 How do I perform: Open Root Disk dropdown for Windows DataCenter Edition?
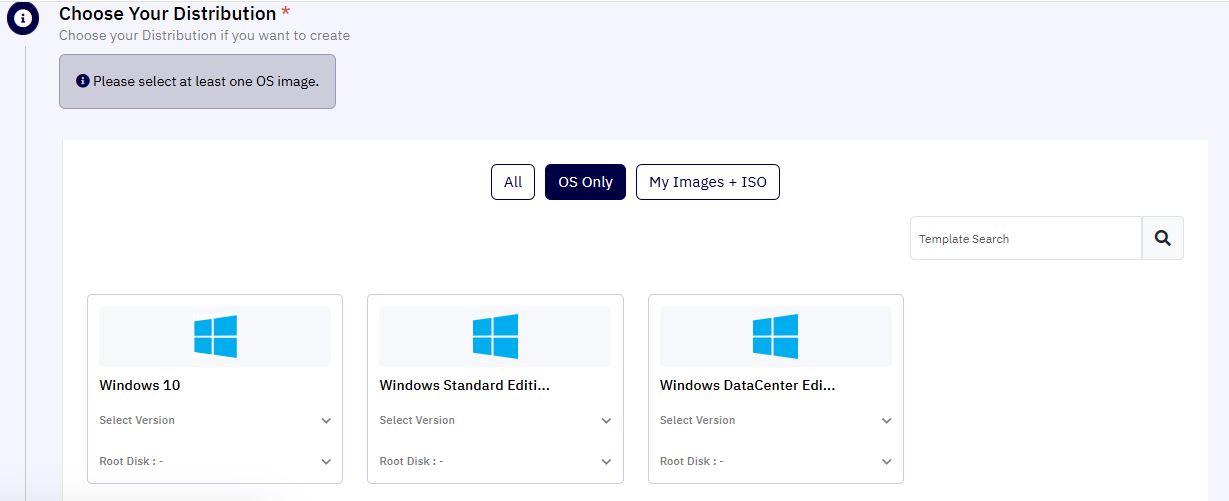click(x=775, y=461)
